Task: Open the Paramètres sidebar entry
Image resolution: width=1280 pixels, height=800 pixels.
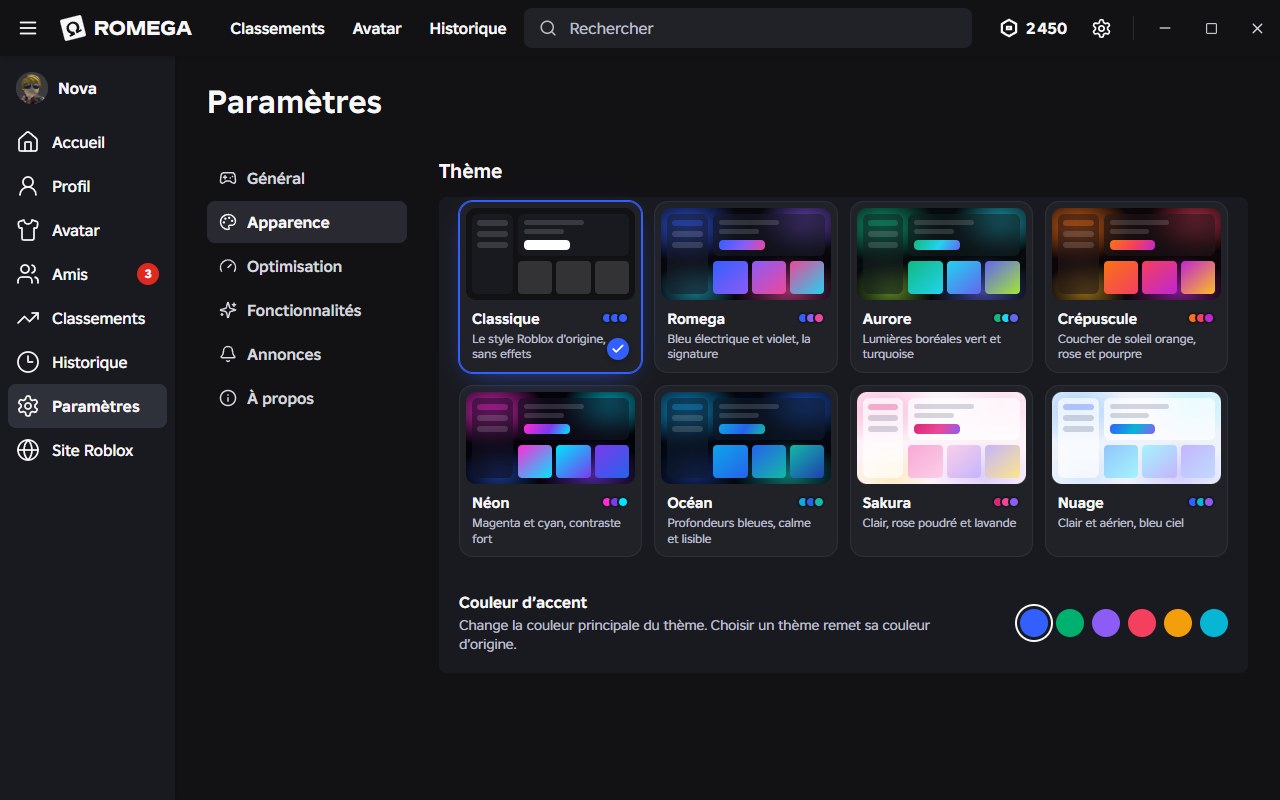Action: point(87,406)
